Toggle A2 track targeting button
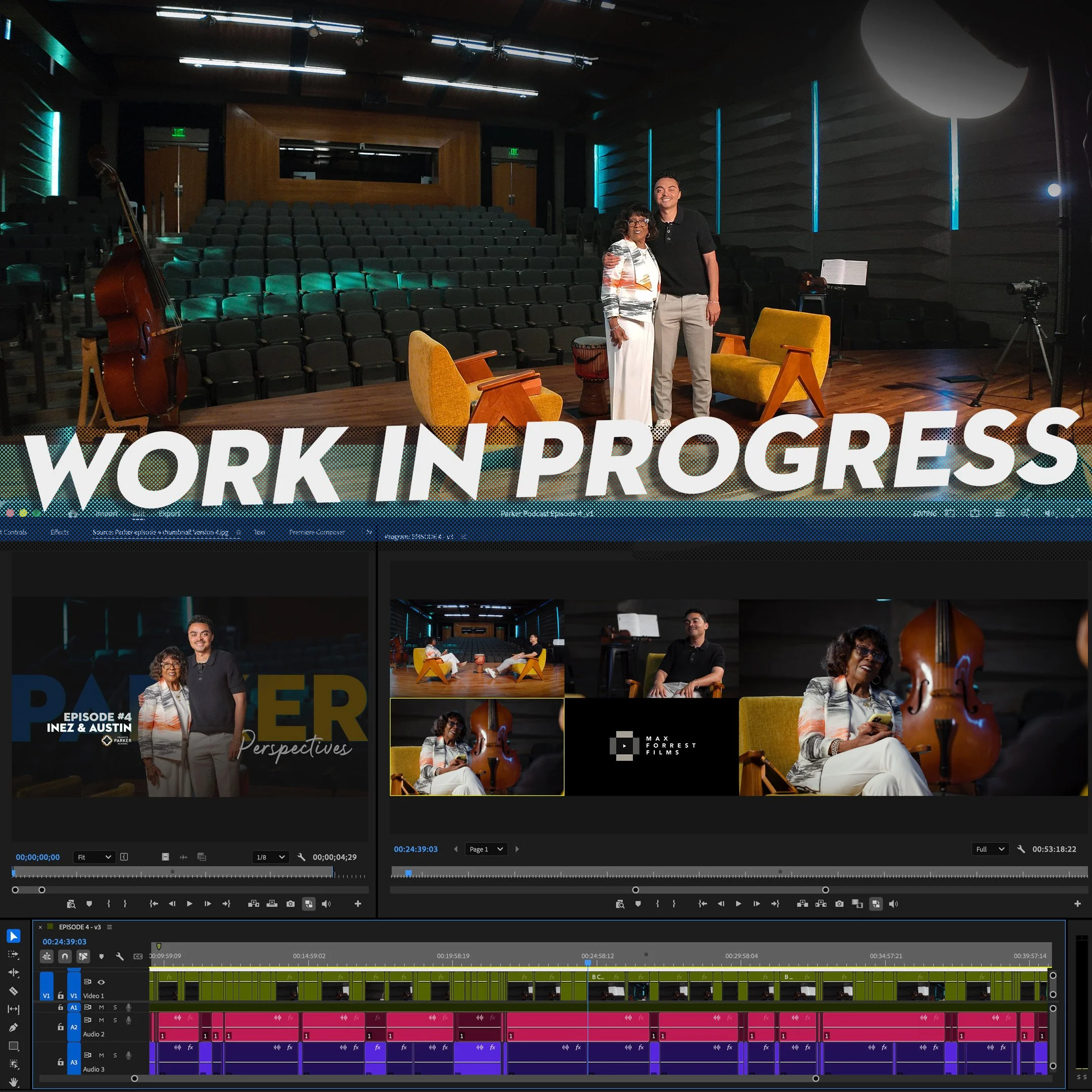Screen dimensions: 1092x1092 [73, 1027]
